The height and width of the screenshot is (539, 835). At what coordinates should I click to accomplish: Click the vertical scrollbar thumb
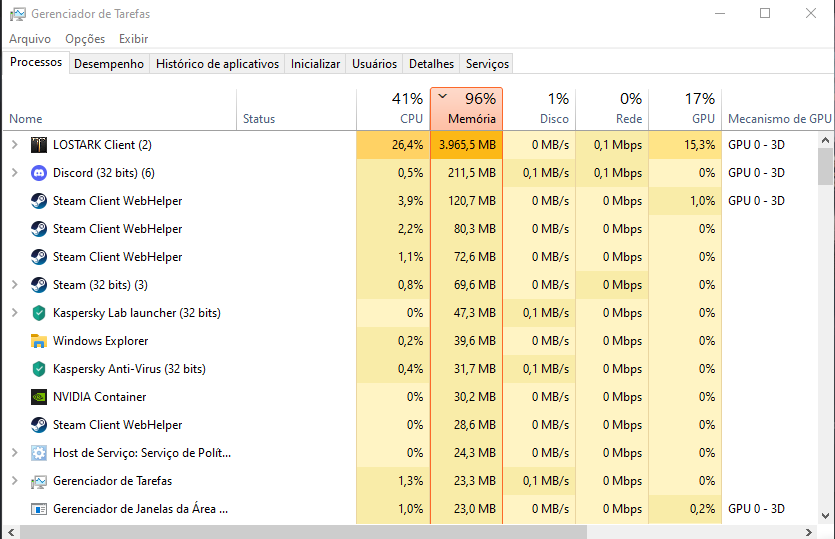click(825, 167)
